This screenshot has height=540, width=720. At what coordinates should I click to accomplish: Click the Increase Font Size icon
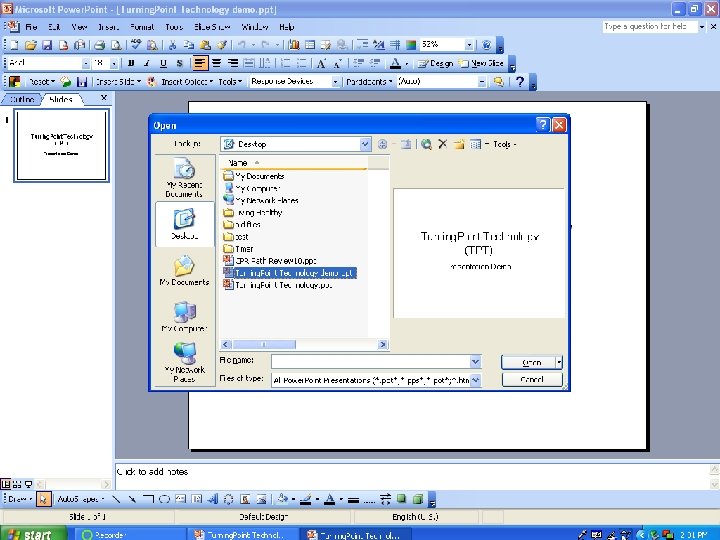(x=321, y=63)
